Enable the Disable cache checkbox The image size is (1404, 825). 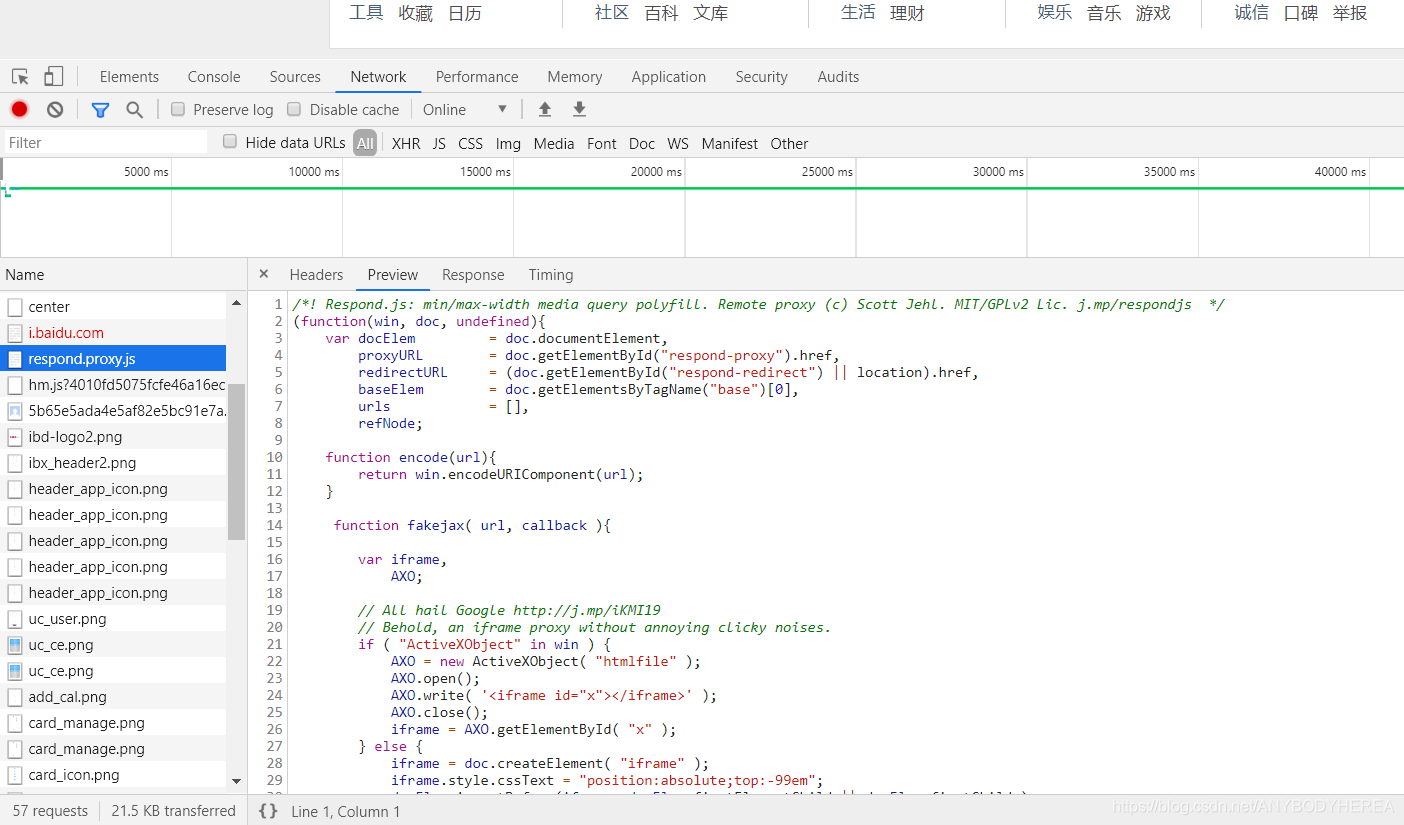coord(294,109)
